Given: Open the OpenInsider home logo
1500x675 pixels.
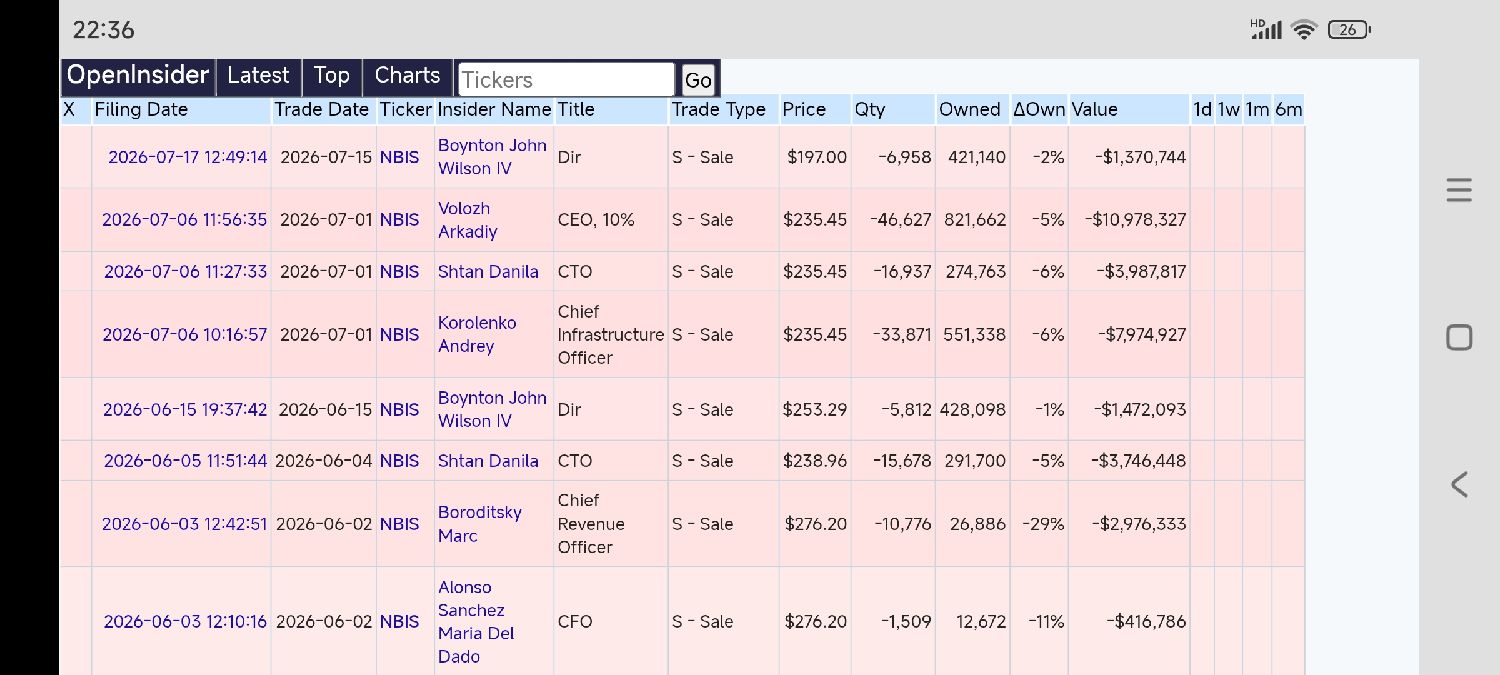Looking at the screenshot, I should [138, 76].
